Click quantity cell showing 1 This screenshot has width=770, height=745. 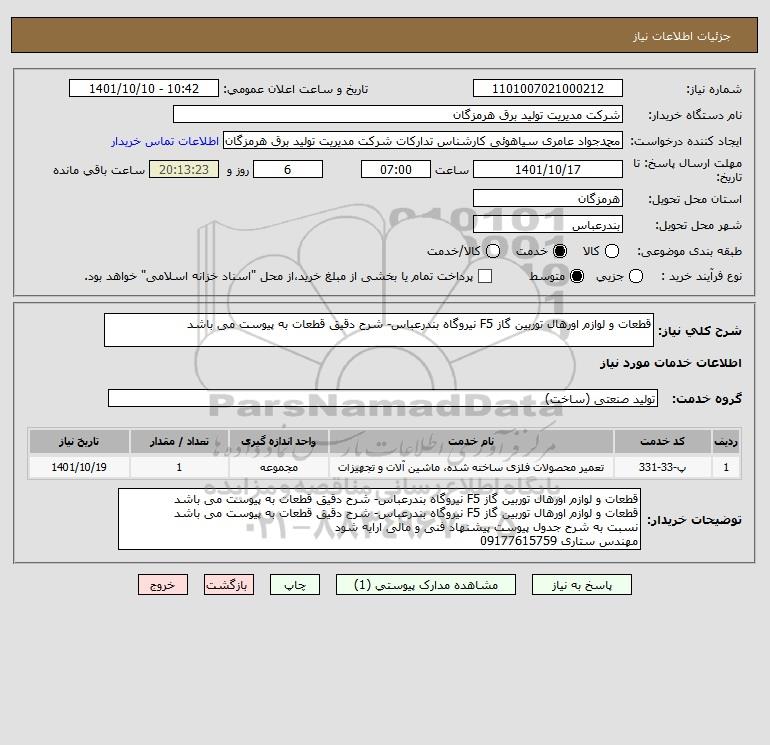pyautogui.click(x=179, y=467)
